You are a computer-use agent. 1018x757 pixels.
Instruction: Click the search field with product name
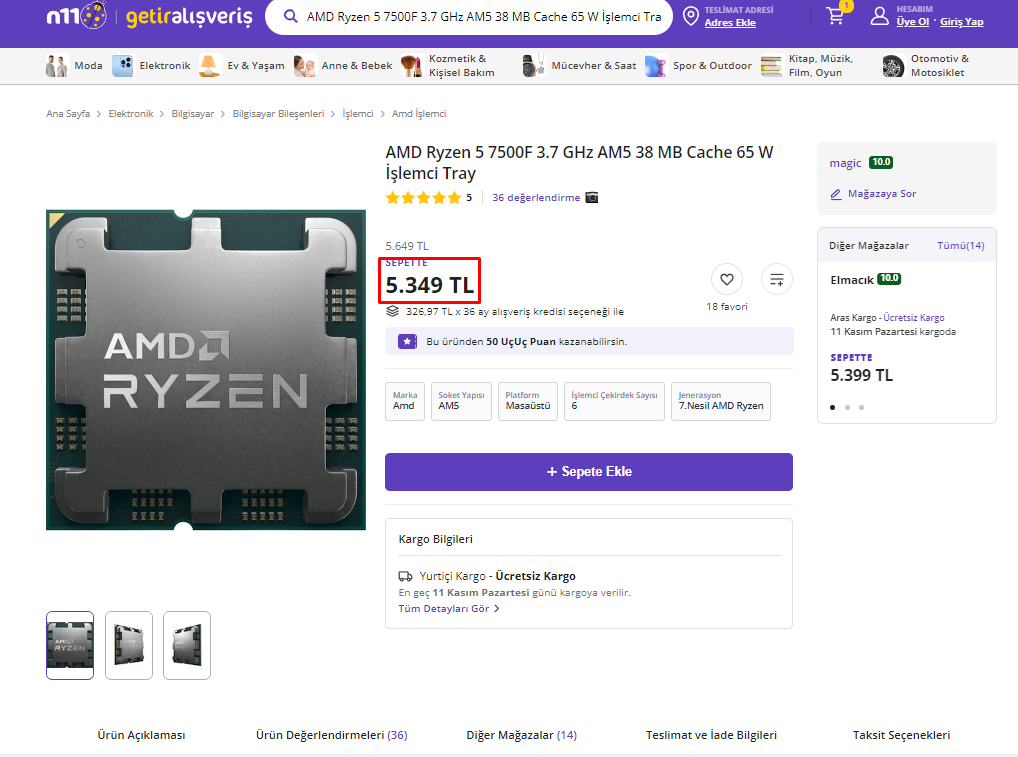[x=483, y=16]
